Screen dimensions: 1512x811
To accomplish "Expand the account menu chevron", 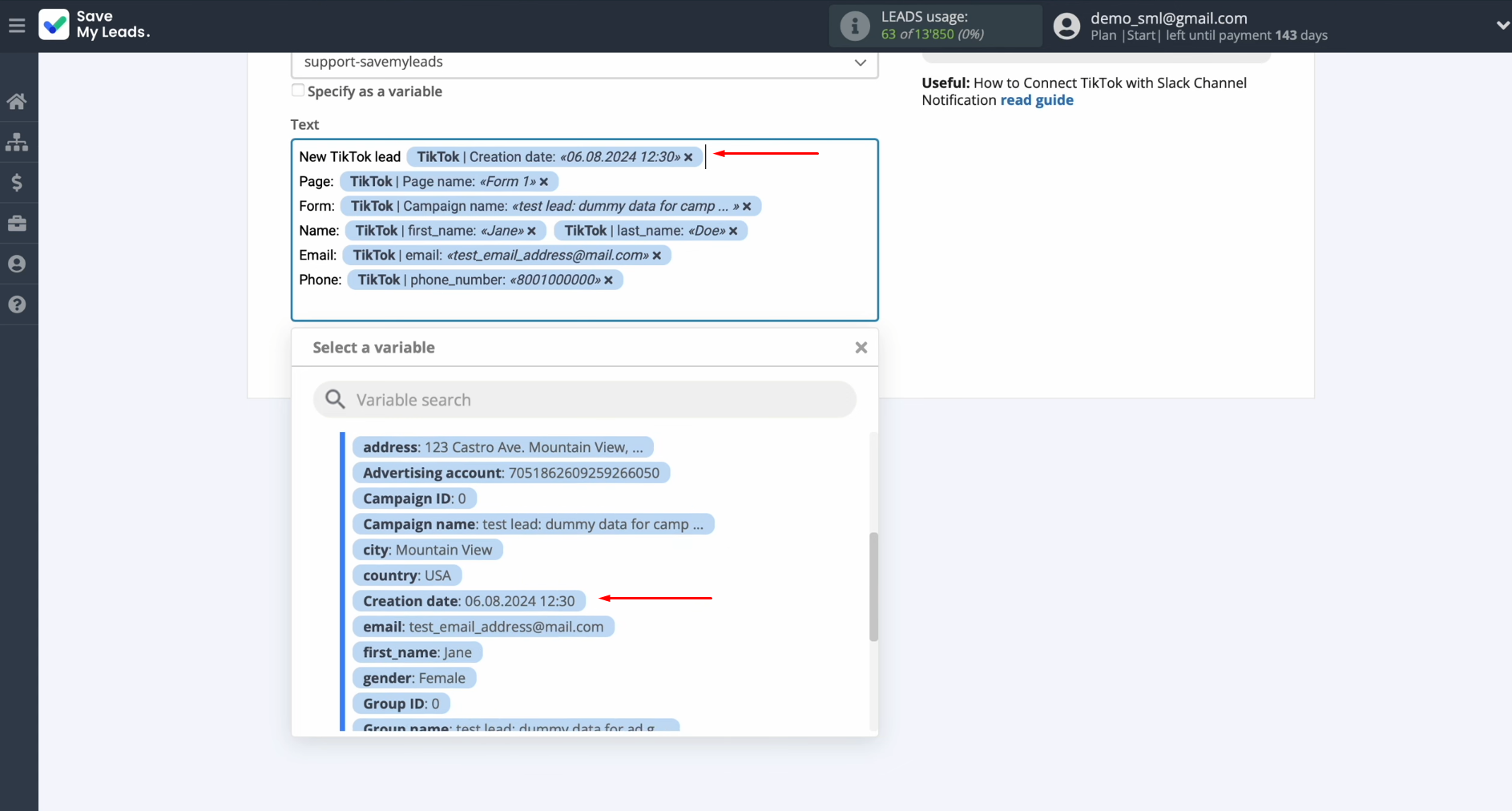I will [1502, 26].
